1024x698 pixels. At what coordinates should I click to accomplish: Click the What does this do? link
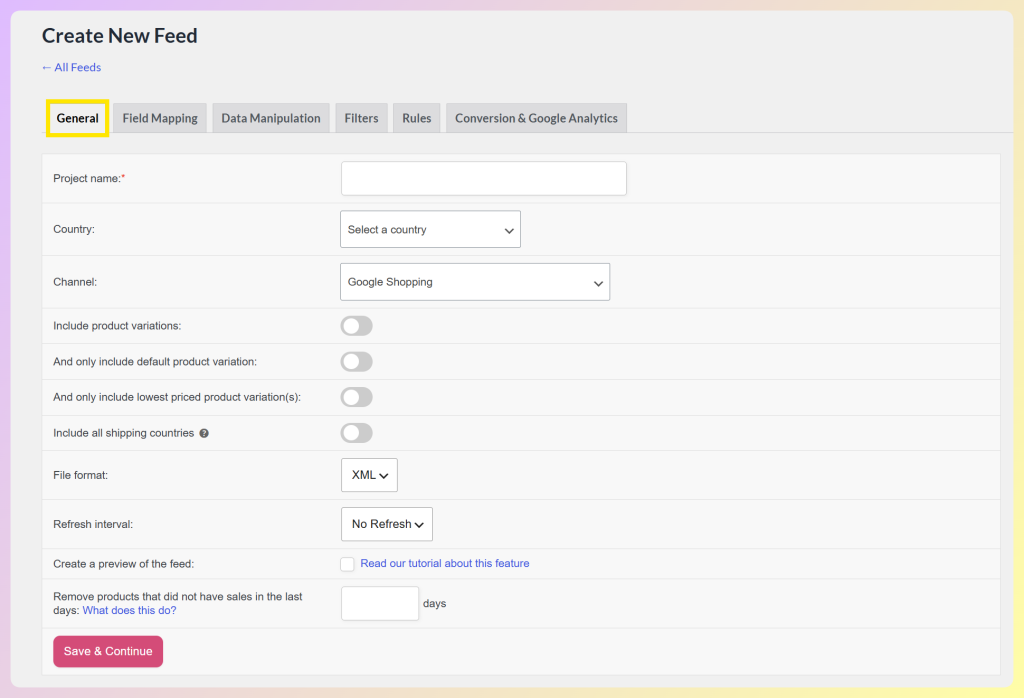129,611
